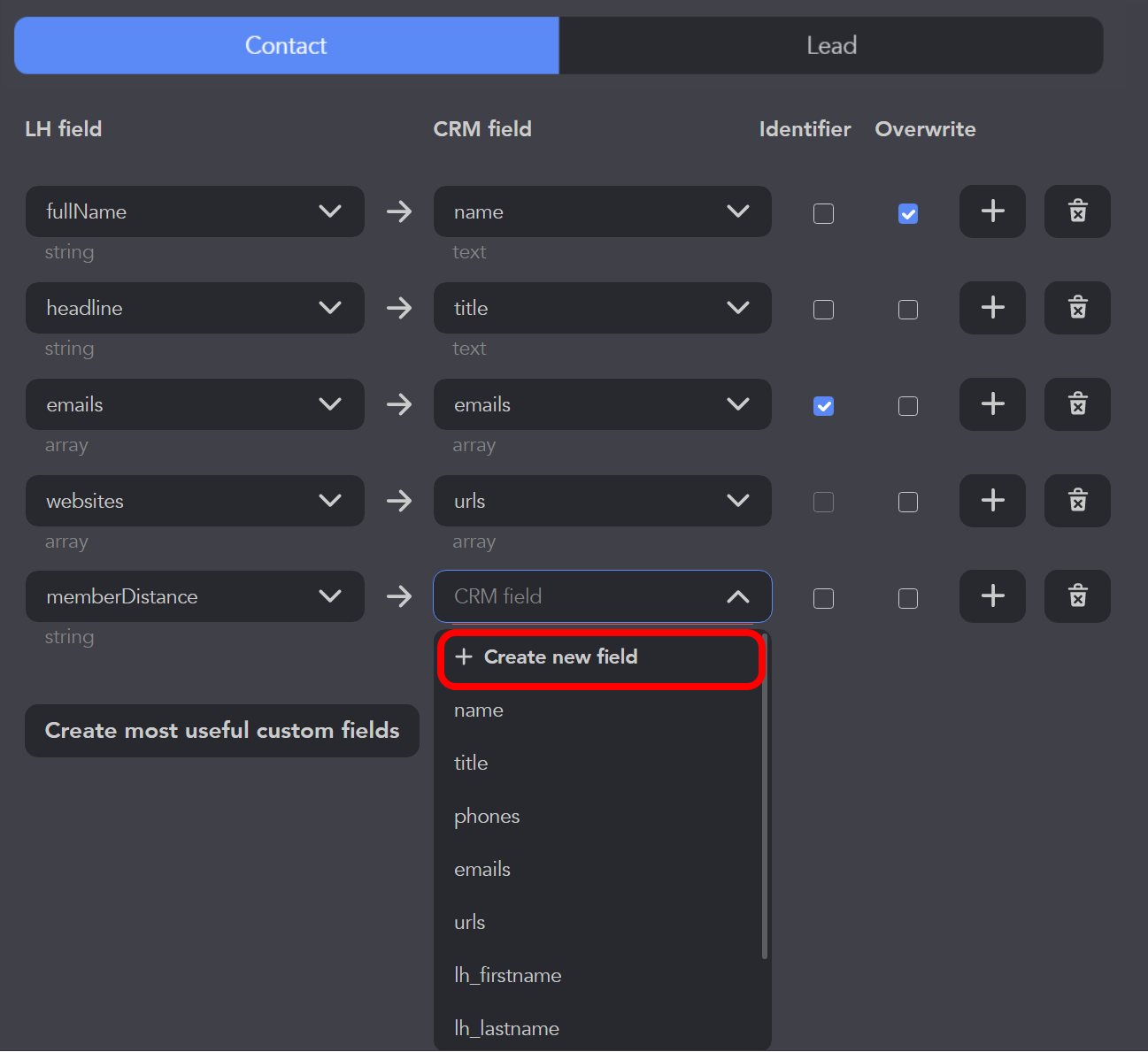Remove the emails mapping with trash icon

coord(1077,404)
